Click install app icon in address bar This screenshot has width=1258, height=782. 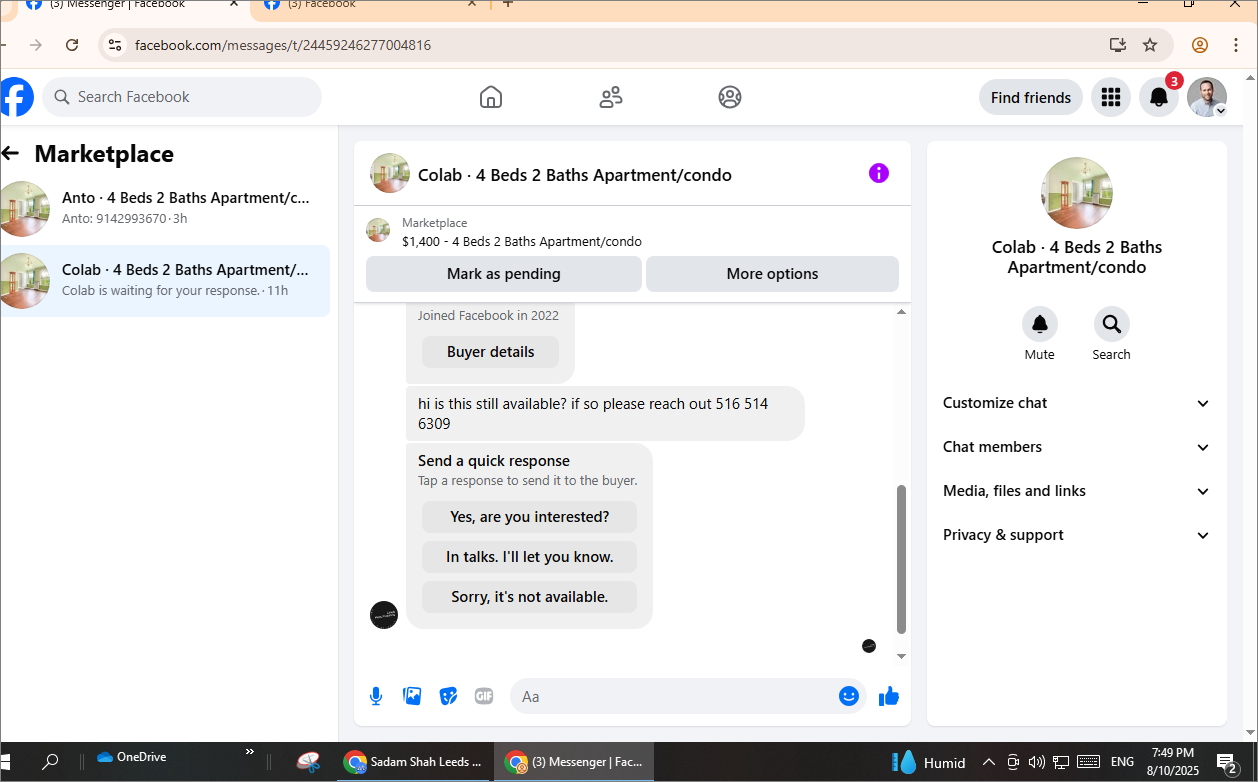[1117, 45]
